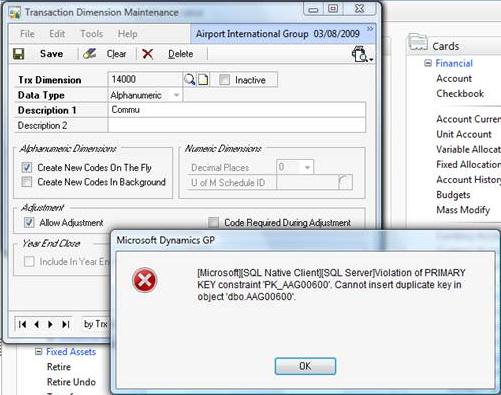Open the Retire link under Fixed Assets
The width and height of the screenshot is (501, 395).
point(59,367)
